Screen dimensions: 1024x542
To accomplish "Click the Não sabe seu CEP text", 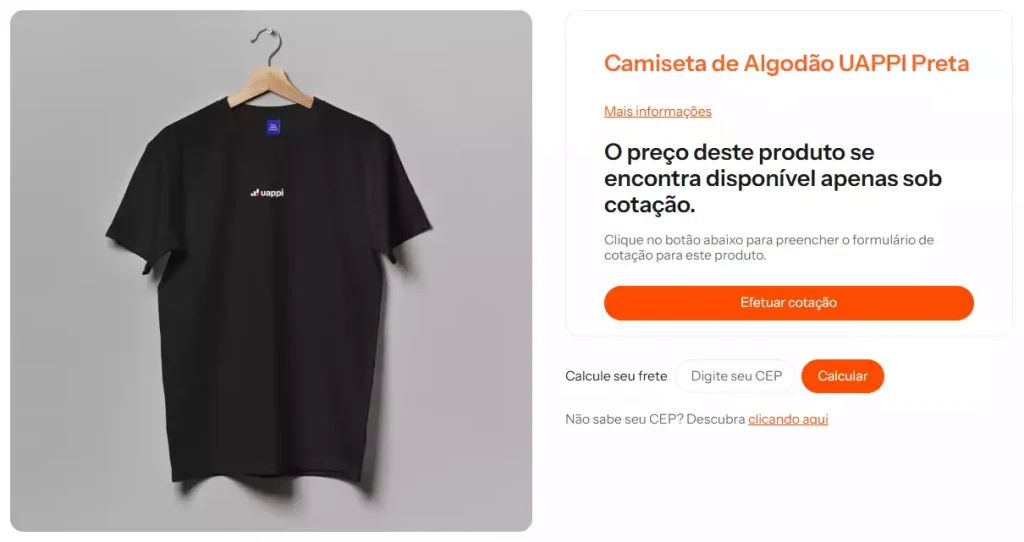I will pos(655,419).
